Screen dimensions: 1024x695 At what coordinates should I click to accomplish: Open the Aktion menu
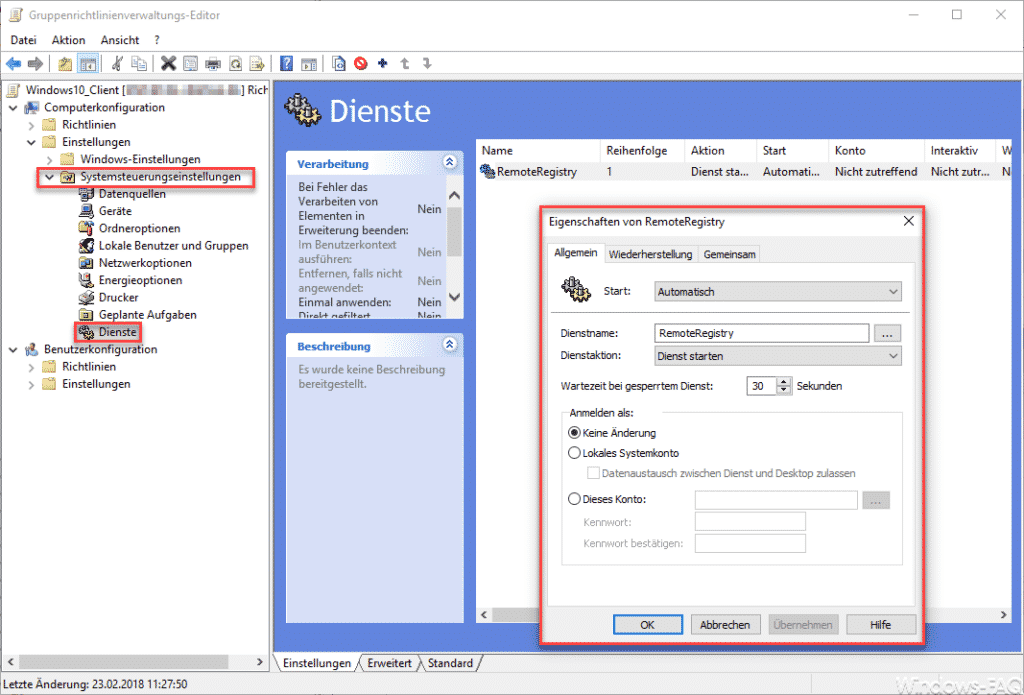point(68,40)
